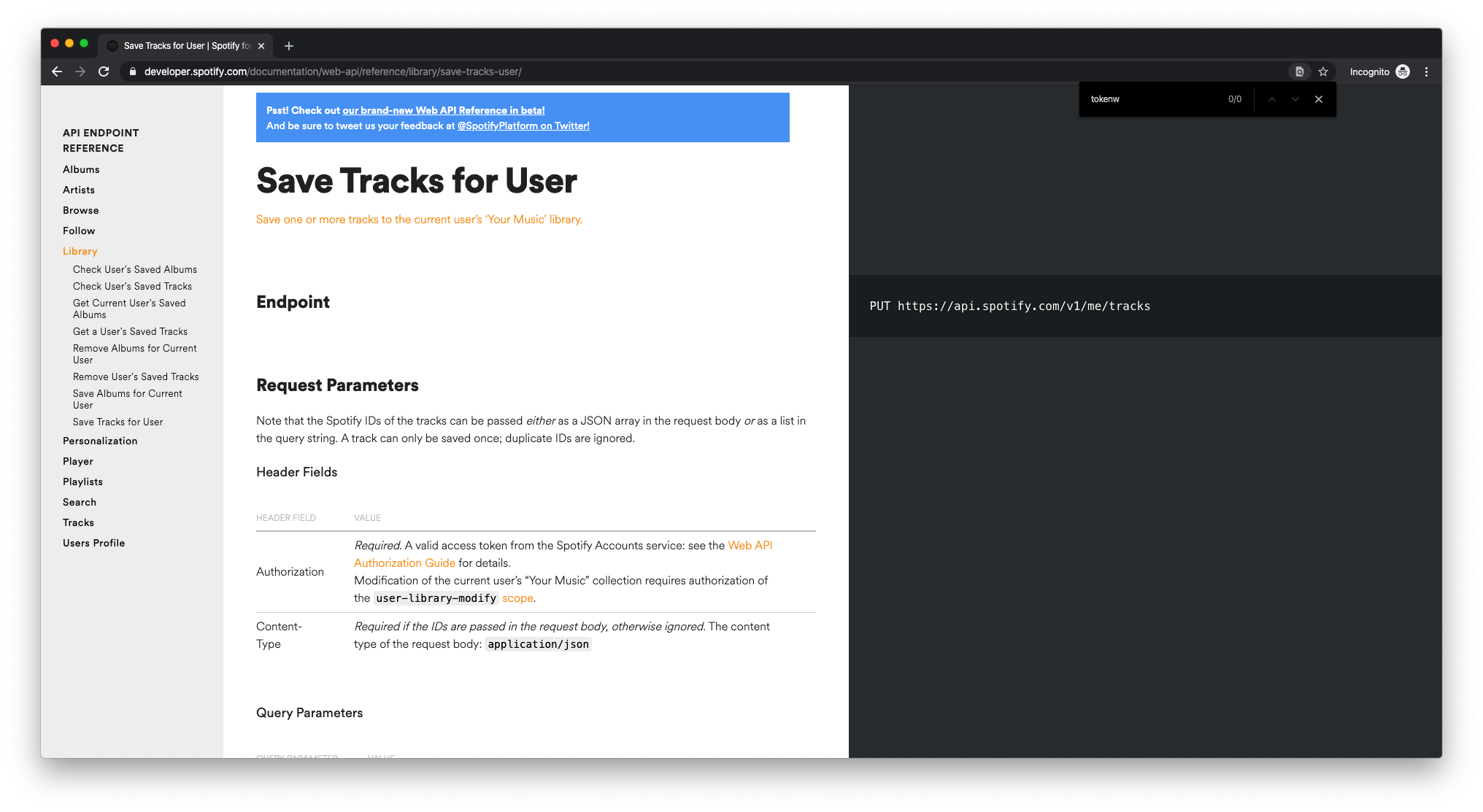Open the Browse section in the sidebar

click(81, 210)
